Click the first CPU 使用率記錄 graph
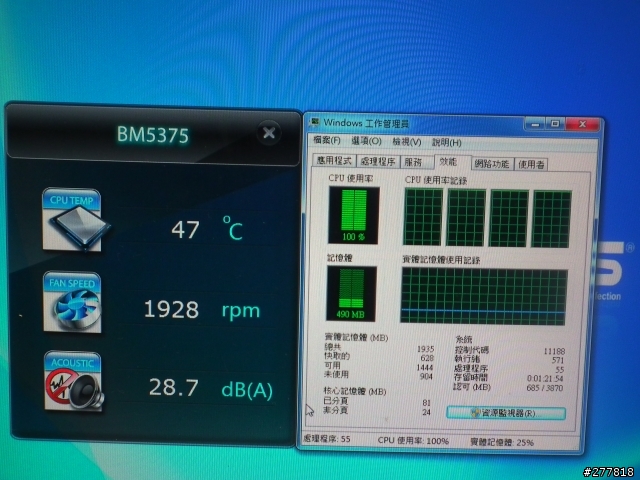The width and height of the screenshot is (640, 480). pos(423,217)
